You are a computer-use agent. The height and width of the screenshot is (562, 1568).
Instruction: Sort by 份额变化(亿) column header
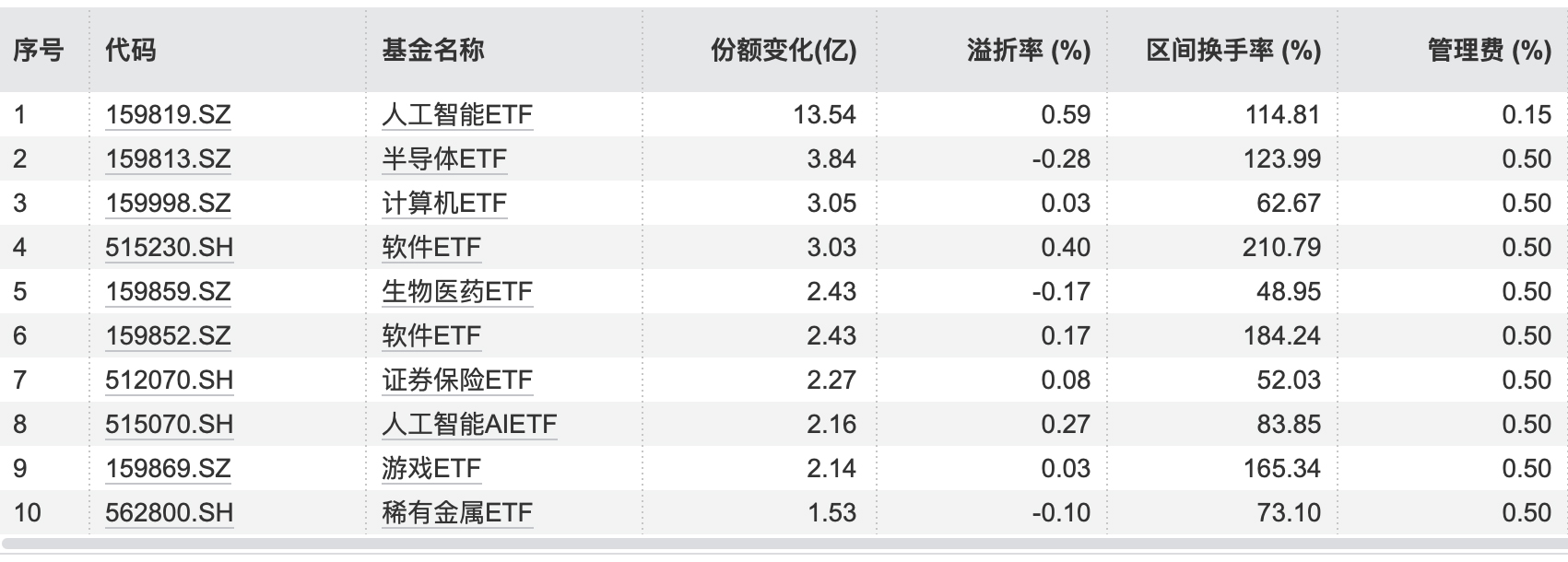pyautogui.click(x=784, y=50)
